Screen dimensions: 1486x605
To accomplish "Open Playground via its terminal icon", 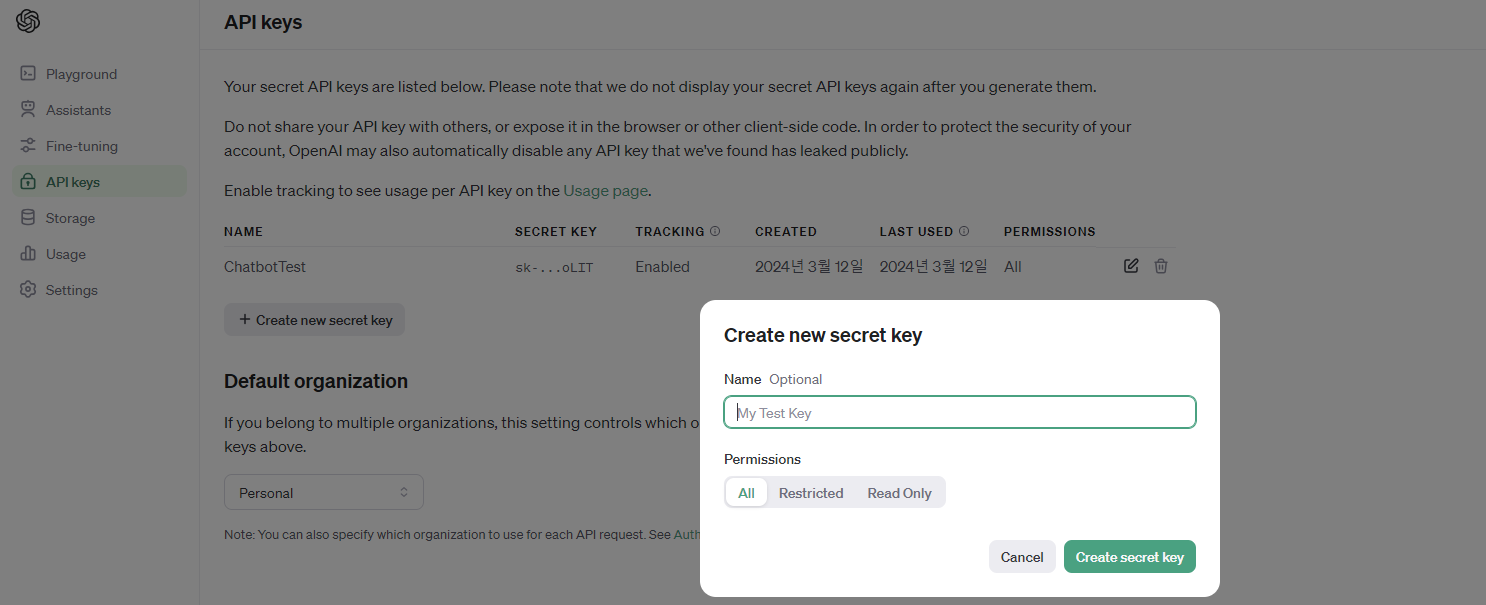I will coord(28,74).
